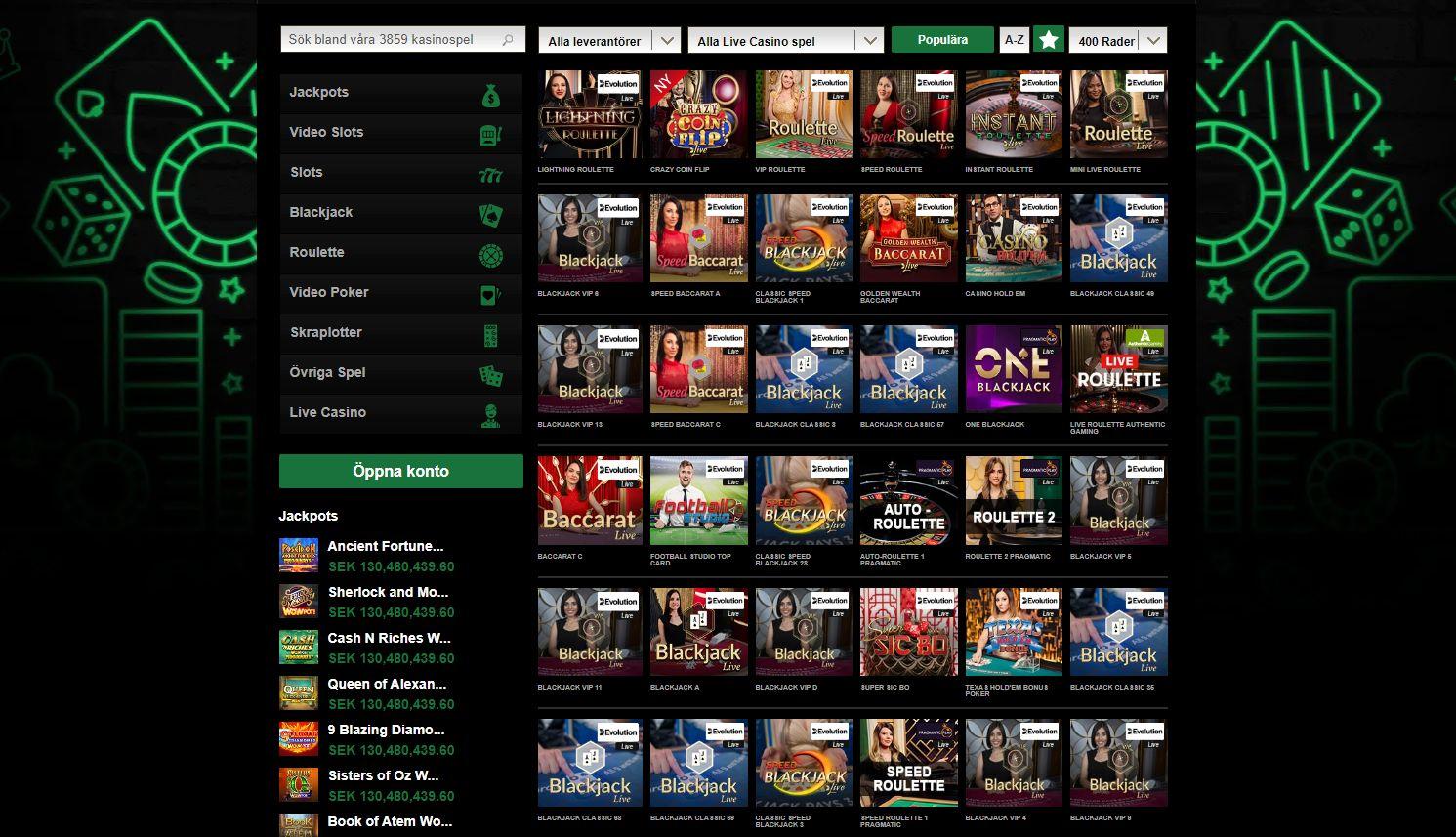
Task: Select the Slots 777 icon
Action: [x=492, y=172]
